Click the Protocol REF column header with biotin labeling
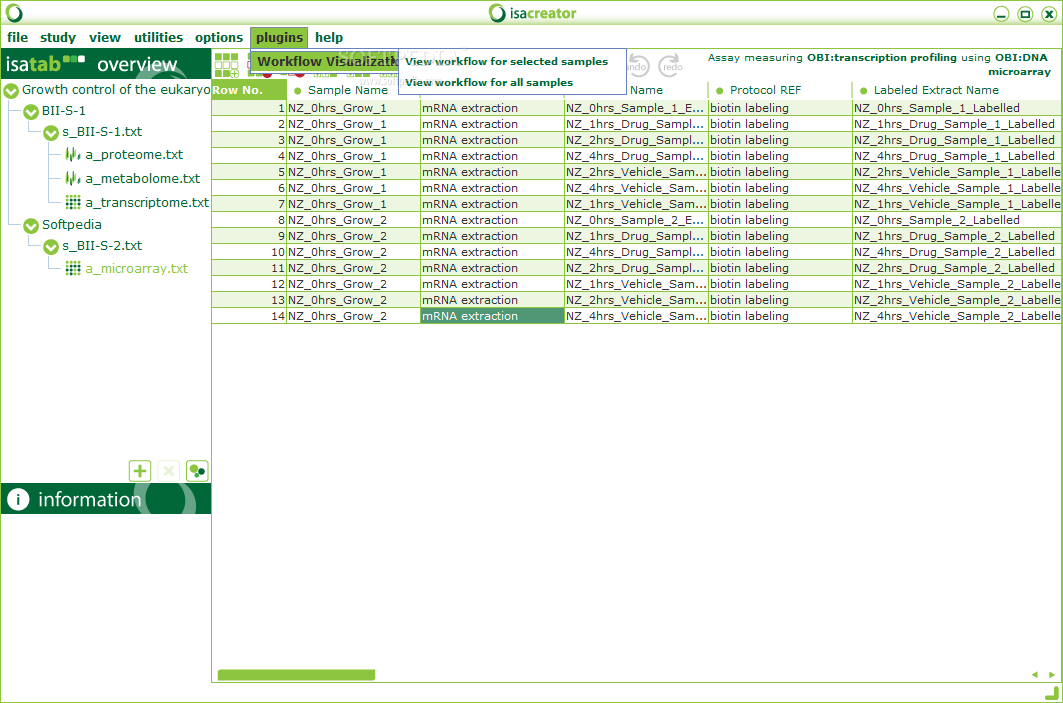The width and height of the screenshot is (1063, 703). 780,90
